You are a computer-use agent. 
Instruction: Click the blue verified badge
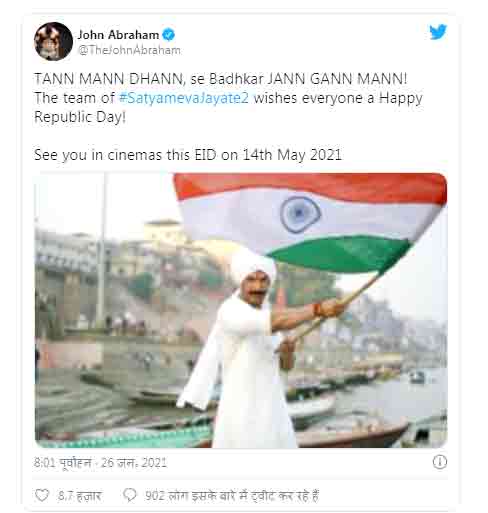point(169,35)
